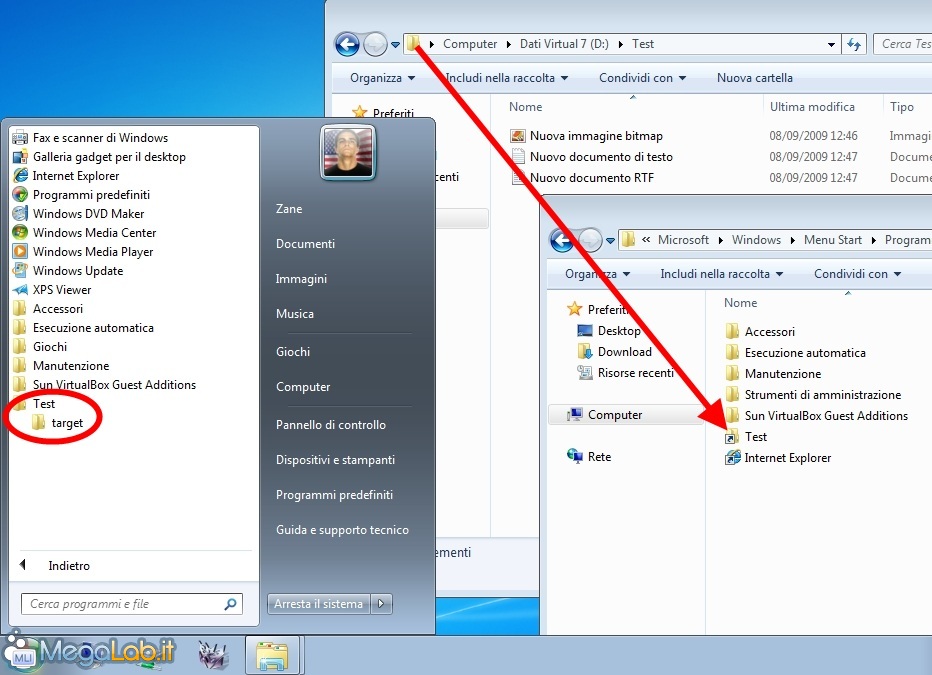
Task: Open address bar history dropdown in Test window
Action: click(x=831, y=45)
